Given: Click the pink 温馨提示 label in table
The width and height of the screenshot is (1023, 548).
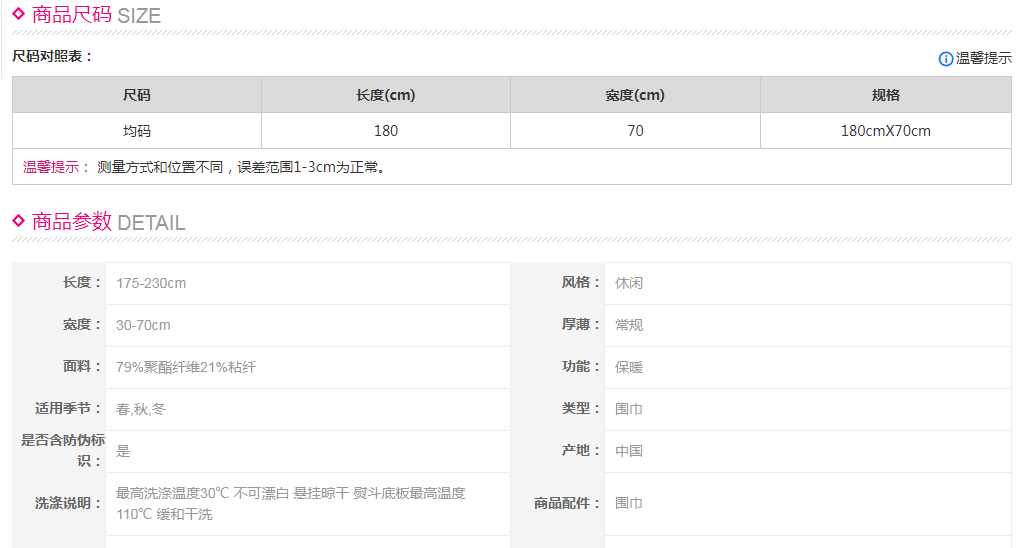Looking at the screenshot, I should click(x=56, y=167).
